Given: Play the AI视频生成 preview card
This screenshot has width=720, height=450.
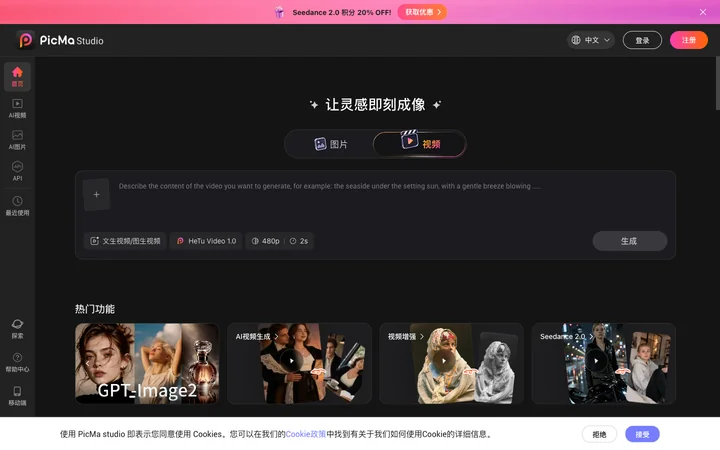Looking at the screenshot, I should point(292,361).
